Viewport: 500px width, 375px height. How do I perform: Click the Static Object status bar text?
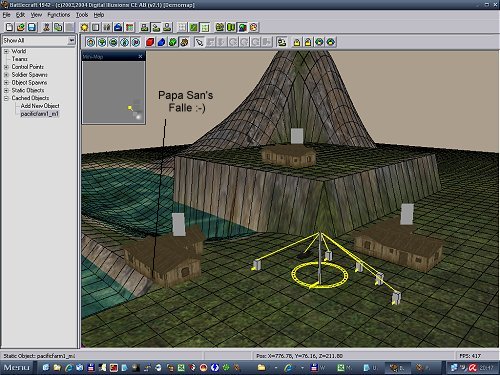(39, 356)
